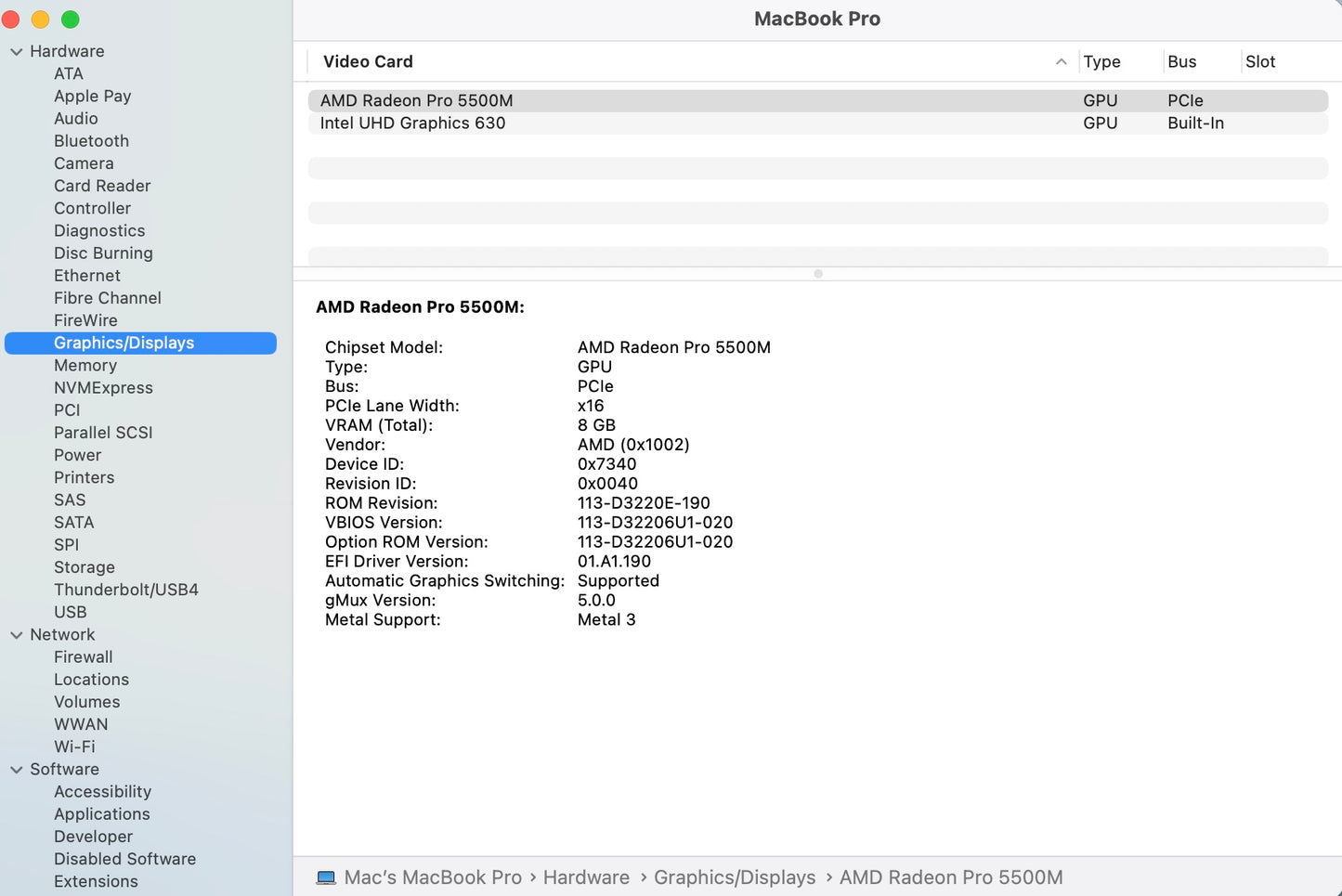
Task: Collapse the Network section
Action: coord(16,635)
